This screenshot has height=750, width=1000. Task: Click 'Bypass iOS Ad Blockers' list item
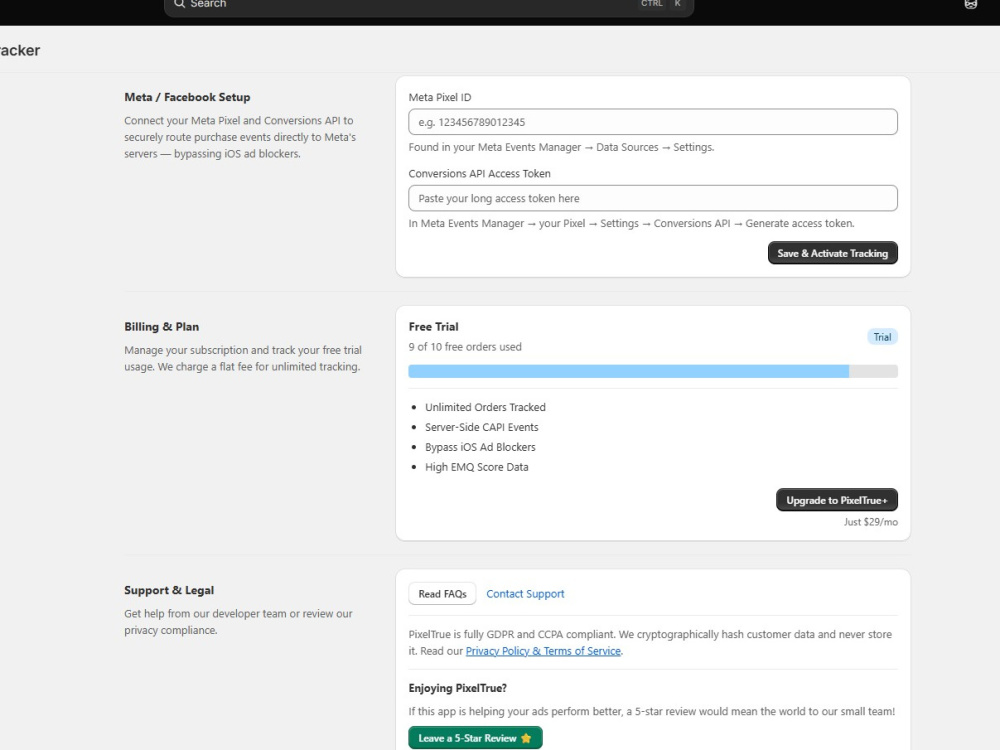(480, 447)
